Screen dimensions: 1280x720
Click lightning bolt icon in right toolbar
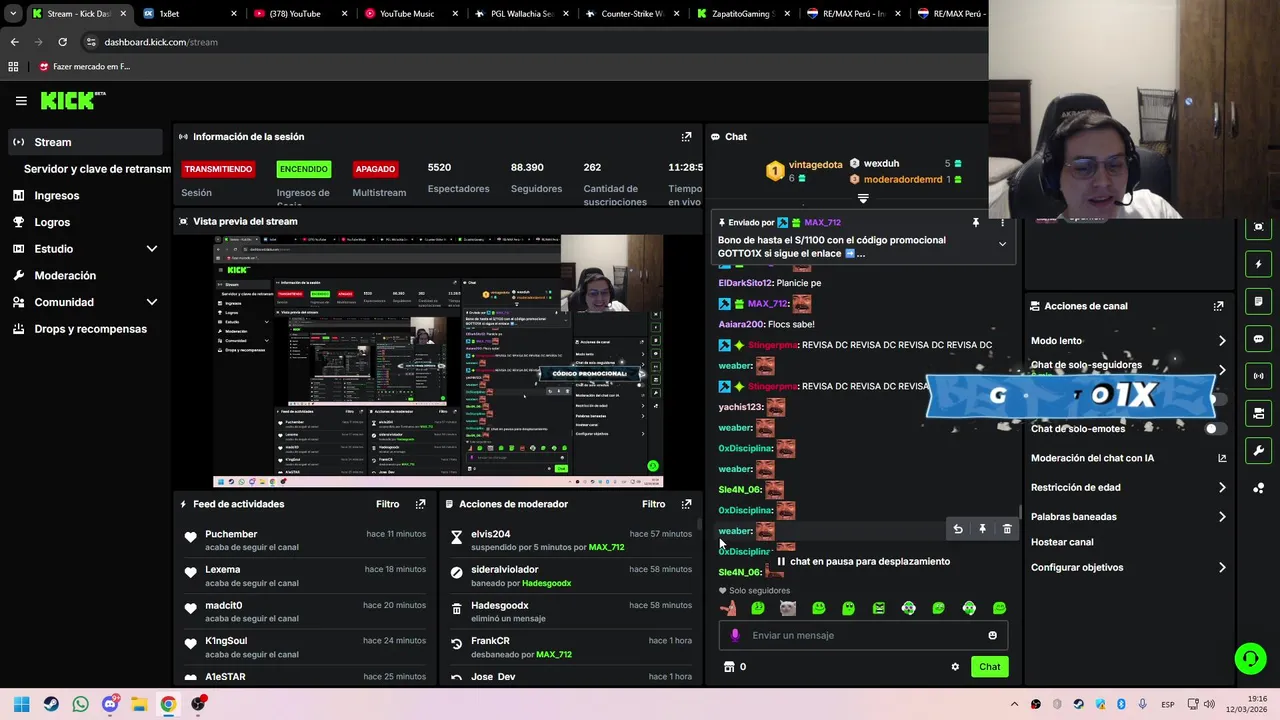pyautogui.click(x=1258, y=265)
